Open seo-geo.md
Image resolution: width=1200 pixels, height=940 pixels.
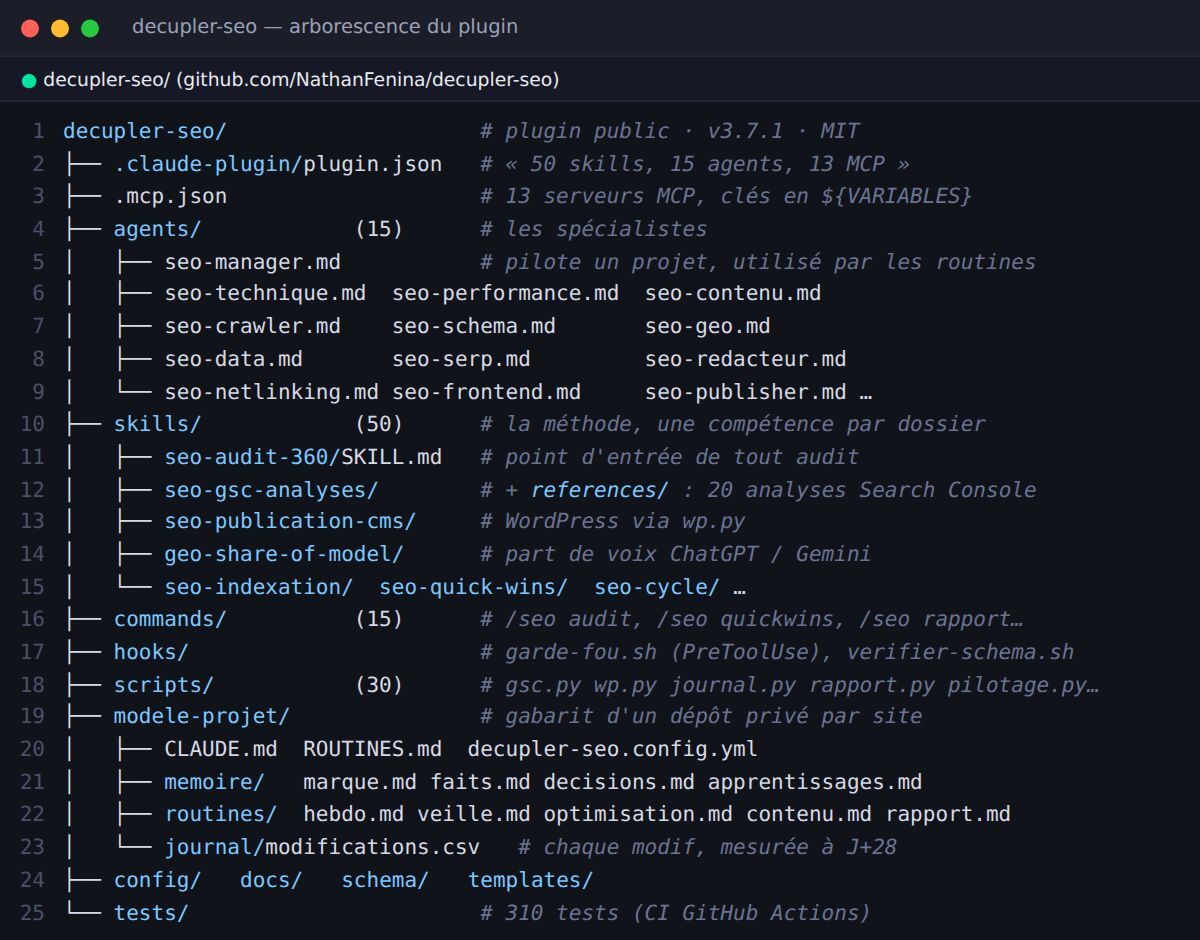pyautogui.click(x=707, y=327)
